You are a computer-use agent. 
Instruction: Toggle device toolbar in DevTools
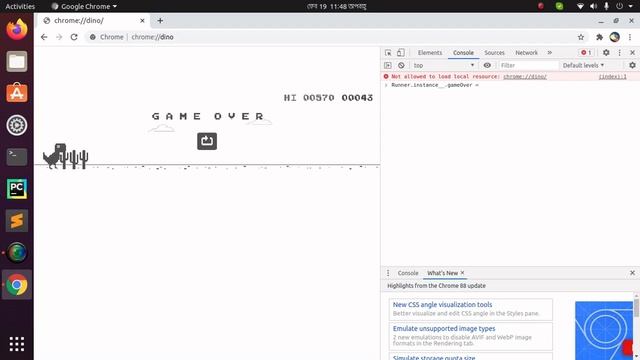coord(401,53)
